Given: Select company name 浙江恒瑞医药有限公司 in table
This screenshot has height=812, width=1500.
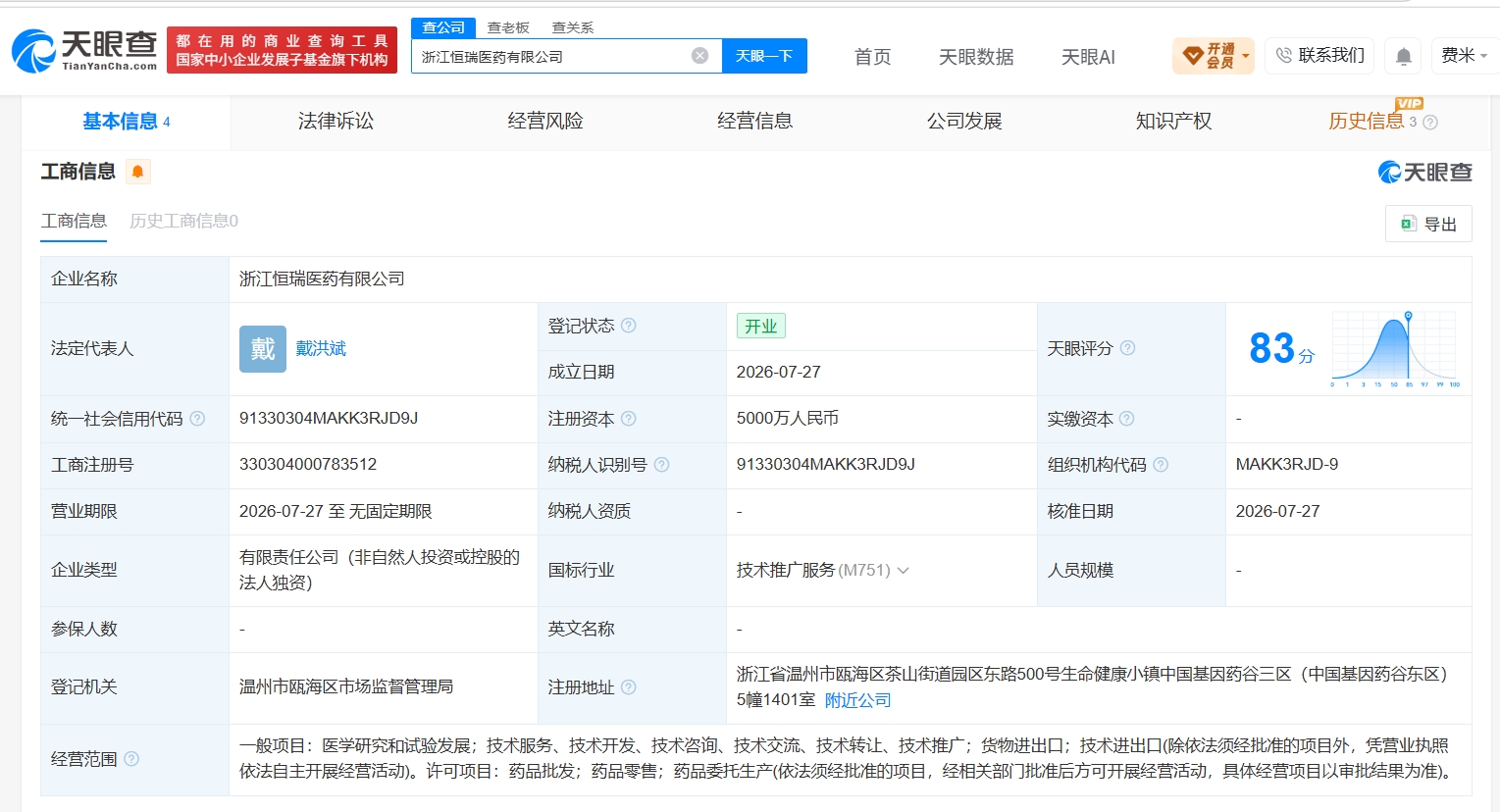Looking at the screenshot, I should pyautogui.click(x=322, y=279).
